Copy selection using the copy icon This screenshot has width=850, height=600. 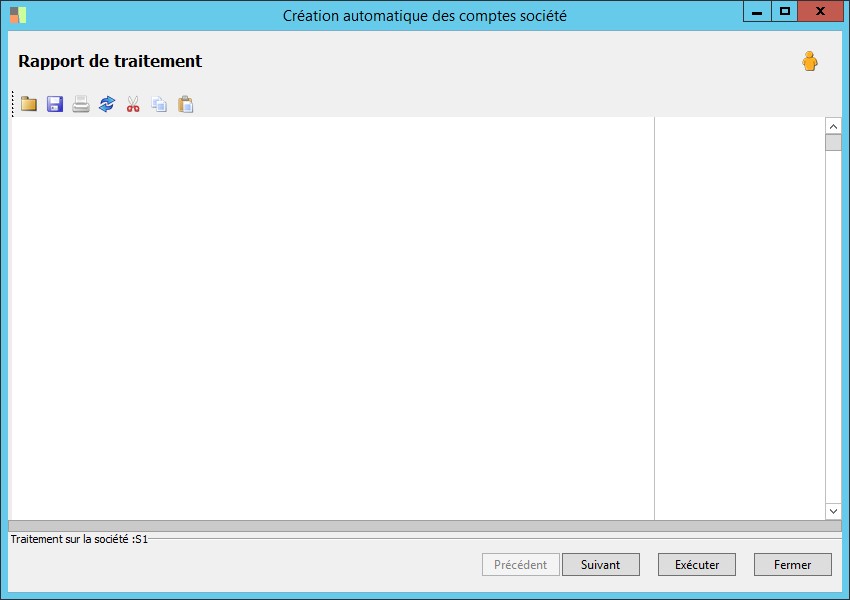click(x=159, y=104)
